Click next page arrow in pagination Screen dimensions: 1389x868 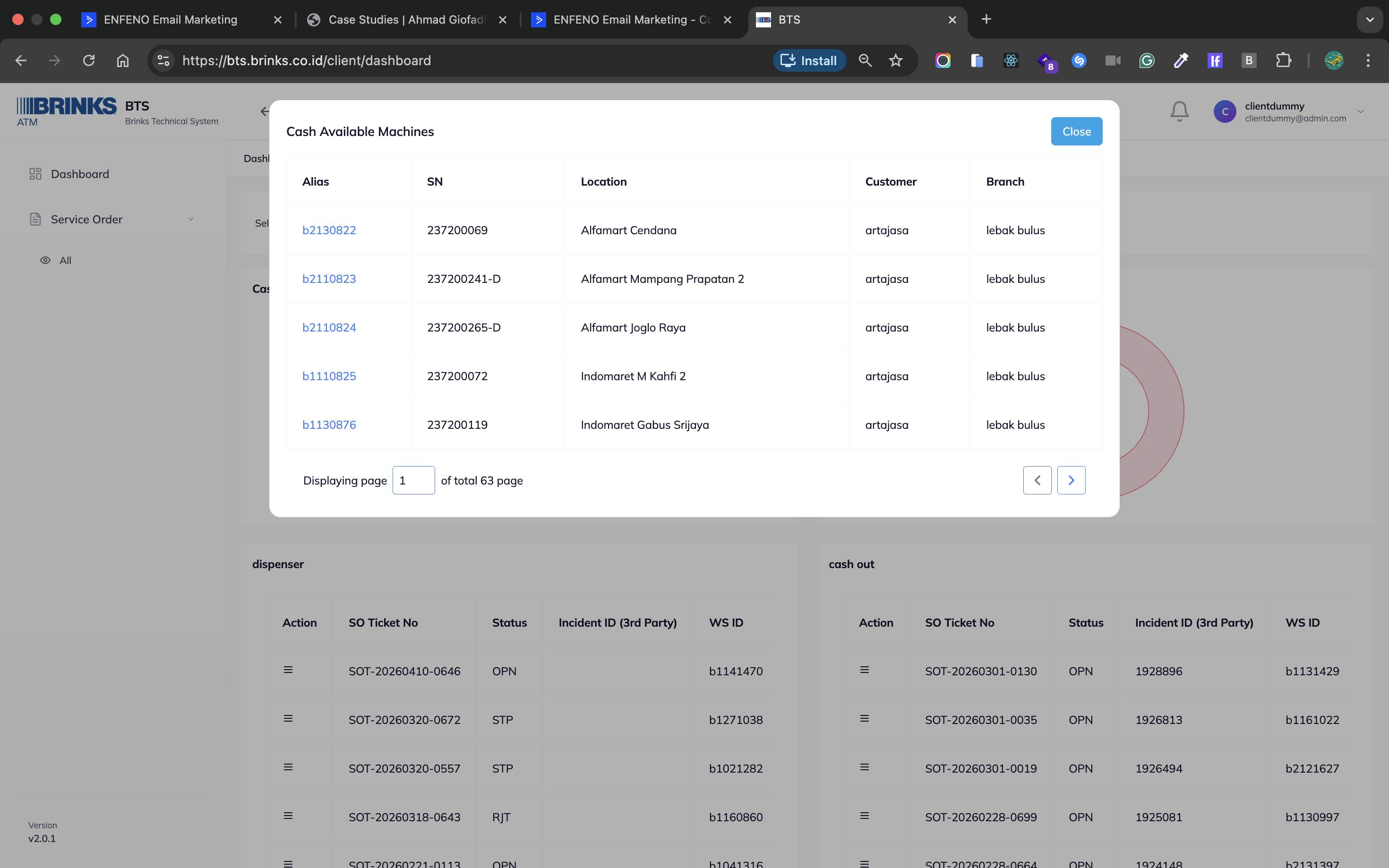[1071, 480]
